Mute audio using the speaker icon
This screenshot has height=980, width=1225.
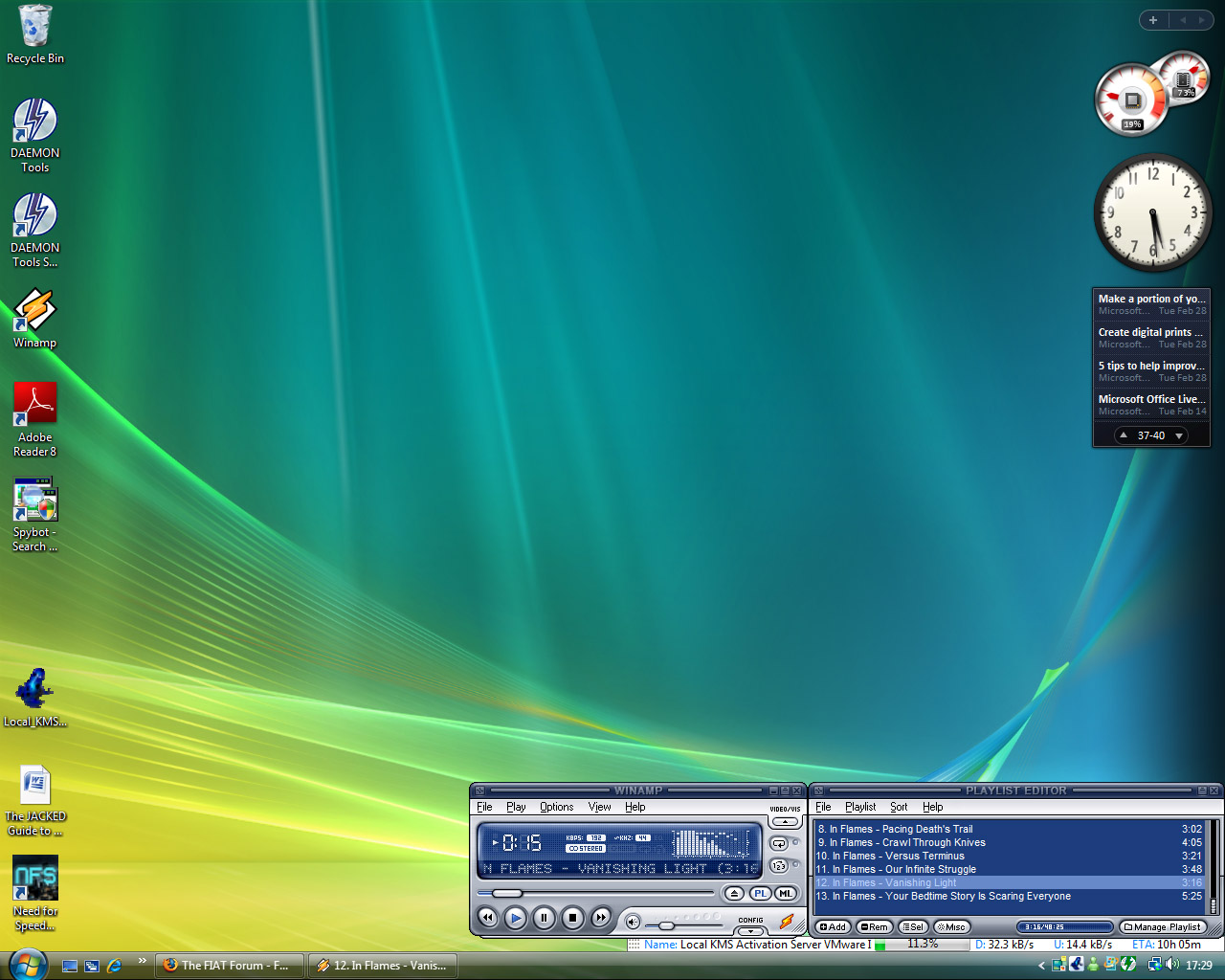(633, 923)
